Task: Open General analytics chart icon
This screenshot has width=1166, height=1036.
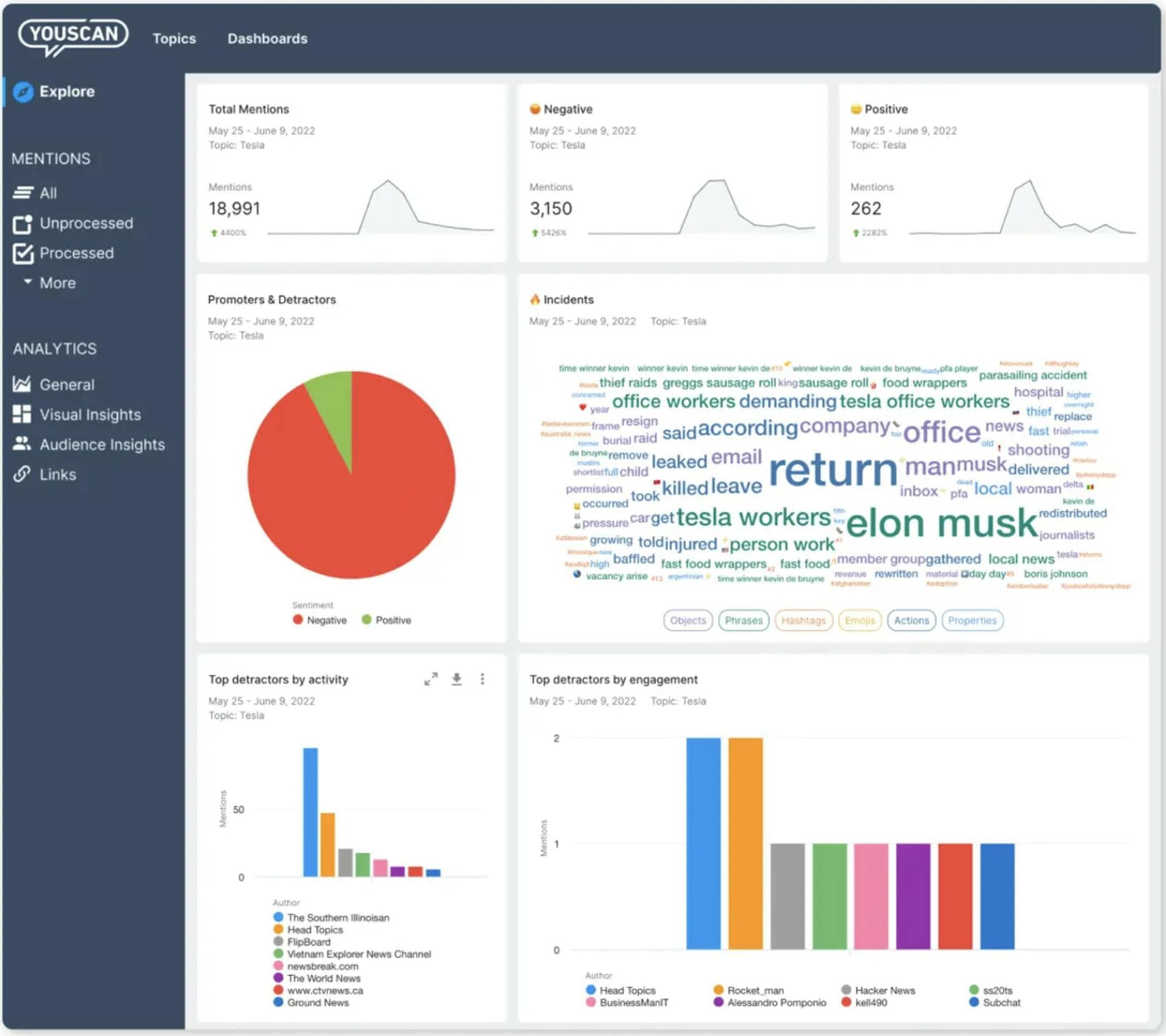Action: coord(22,384)
